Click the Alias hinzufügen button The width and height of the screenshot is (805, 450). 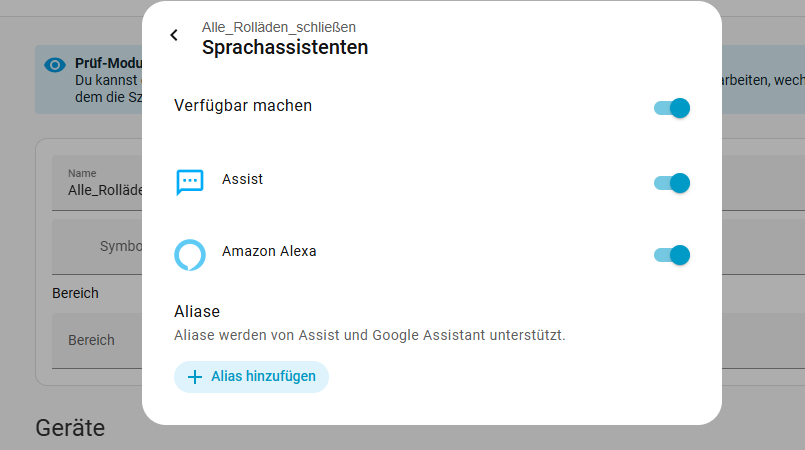[x=251, y=377]
